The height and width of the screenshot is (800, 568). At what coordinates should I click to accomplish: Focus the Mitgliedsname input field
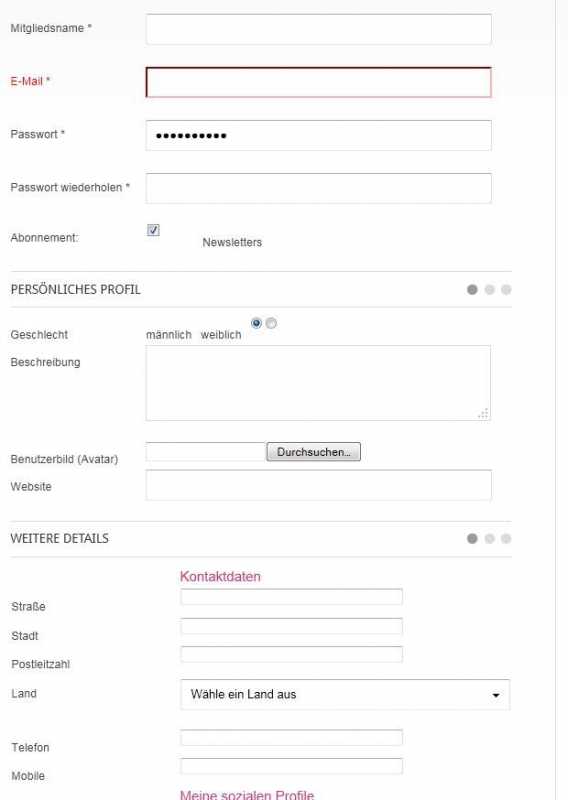319,29
